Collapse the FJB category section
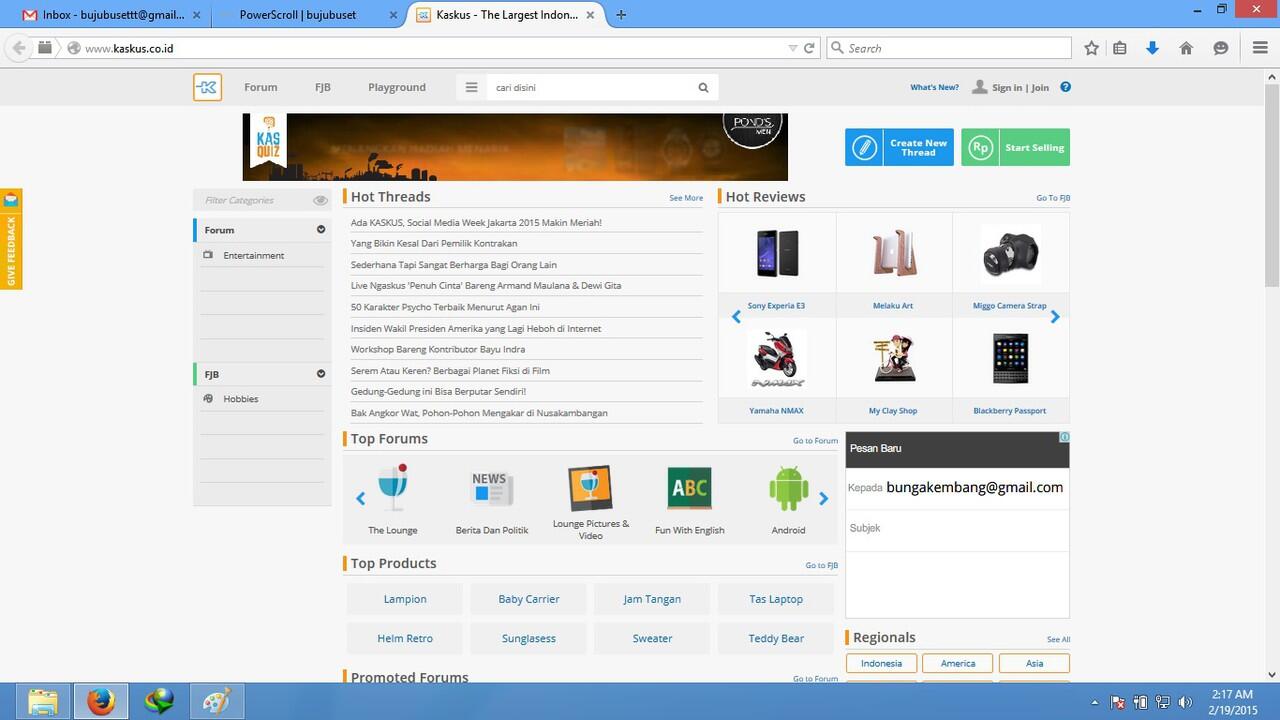This screenshot has width=1280, height=720. click(x=321, y=374)
